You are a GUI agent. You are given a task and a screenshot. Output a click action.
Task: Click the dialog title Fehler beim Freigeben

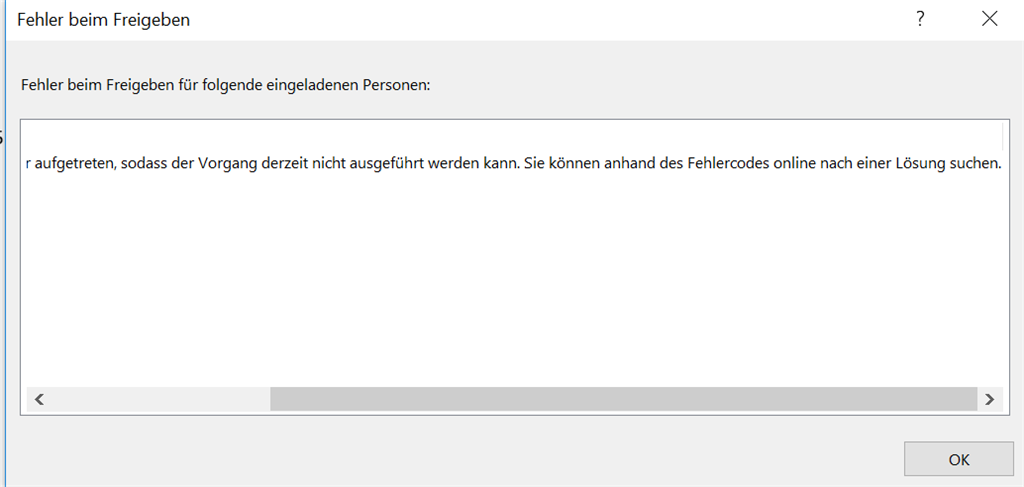tap(103, 20)
